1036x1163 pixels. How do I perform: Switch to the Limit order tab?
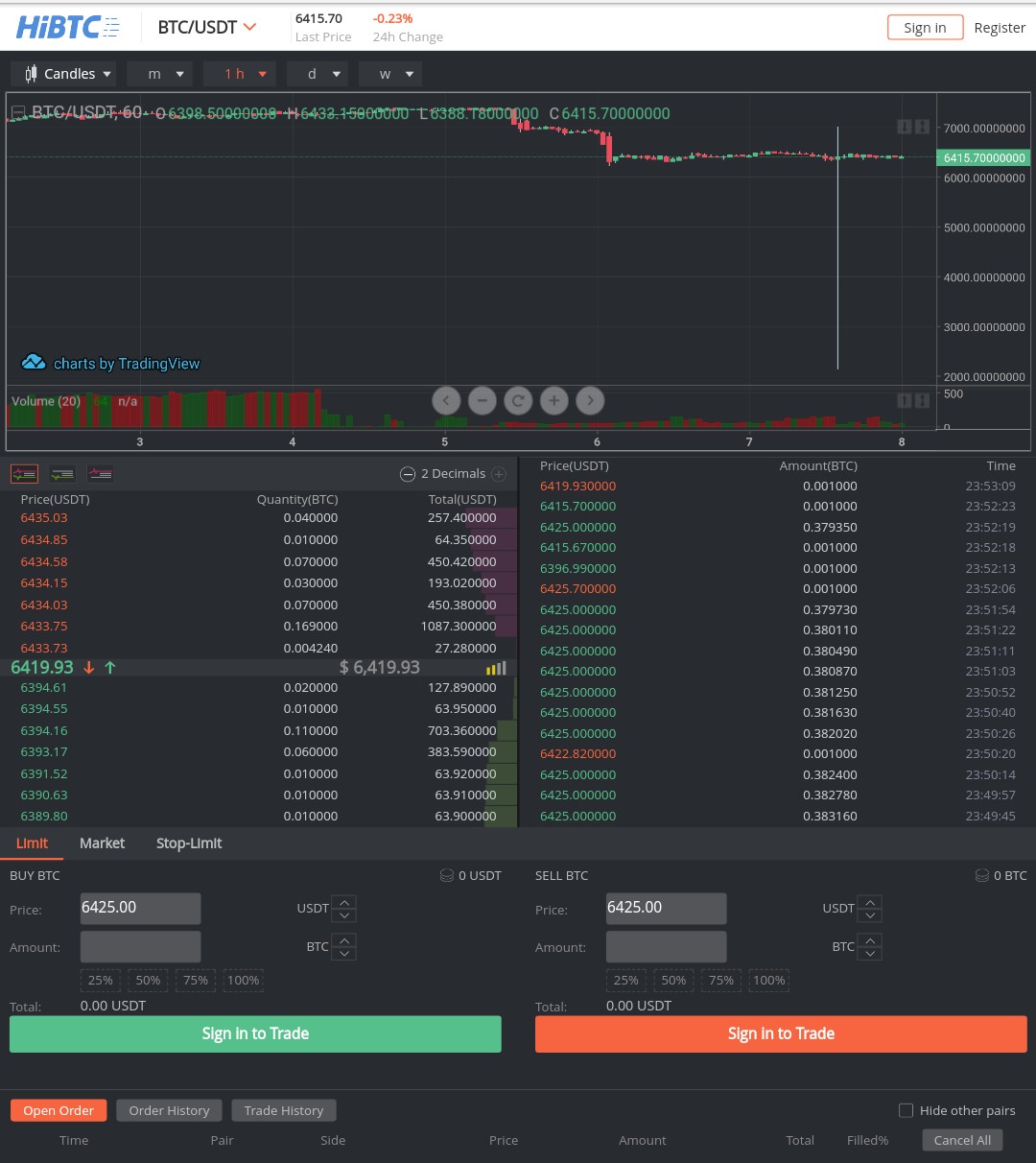(32, 843)
